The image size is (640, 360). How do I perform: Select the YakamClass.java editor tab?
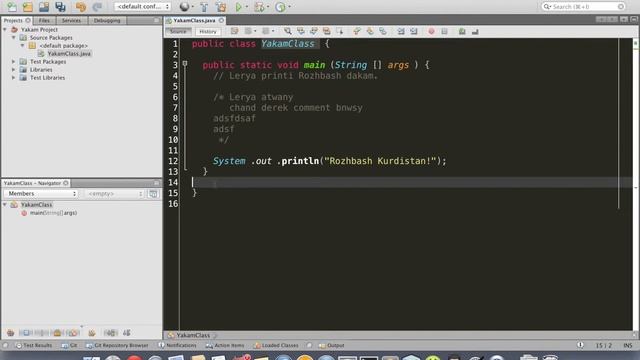coord(194,20)
